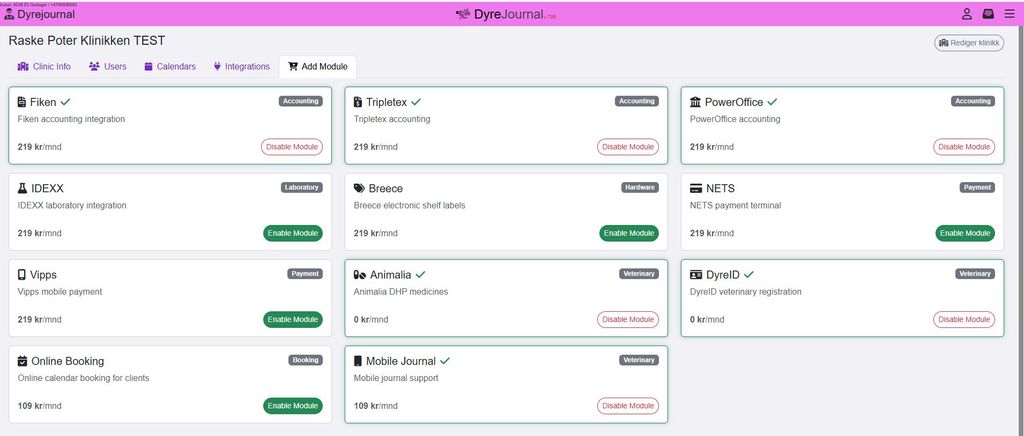Click the Breece tags icon

pyautogui.click(x=359, y=188)
